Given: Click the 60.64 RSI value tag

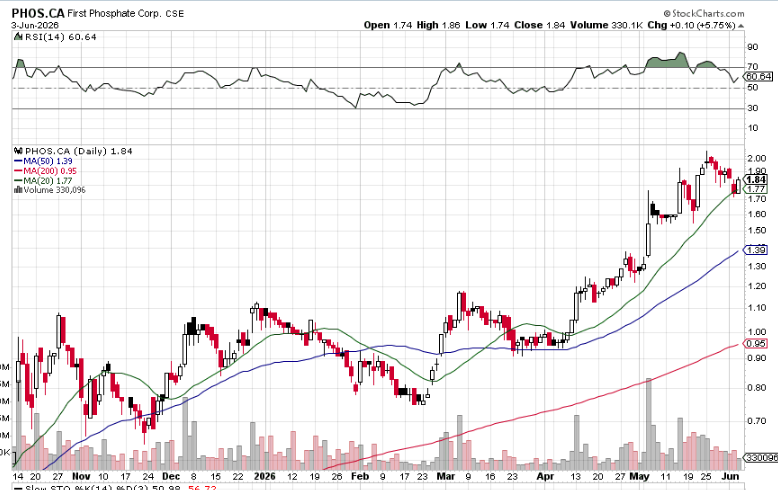Looking at the screenshot, I should click(x=759, y=76).
